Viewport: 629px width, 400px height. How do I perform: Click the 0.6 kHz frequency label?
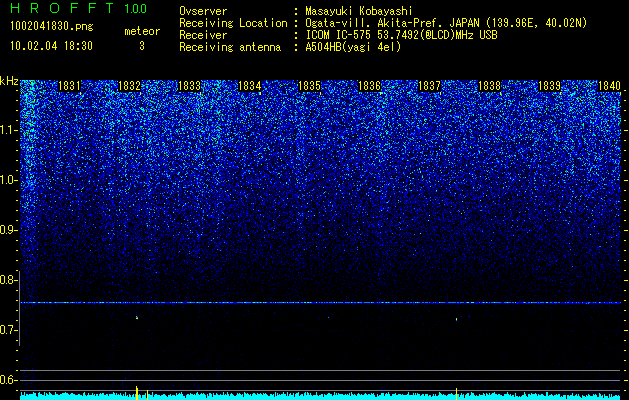(x=9, y=380)
